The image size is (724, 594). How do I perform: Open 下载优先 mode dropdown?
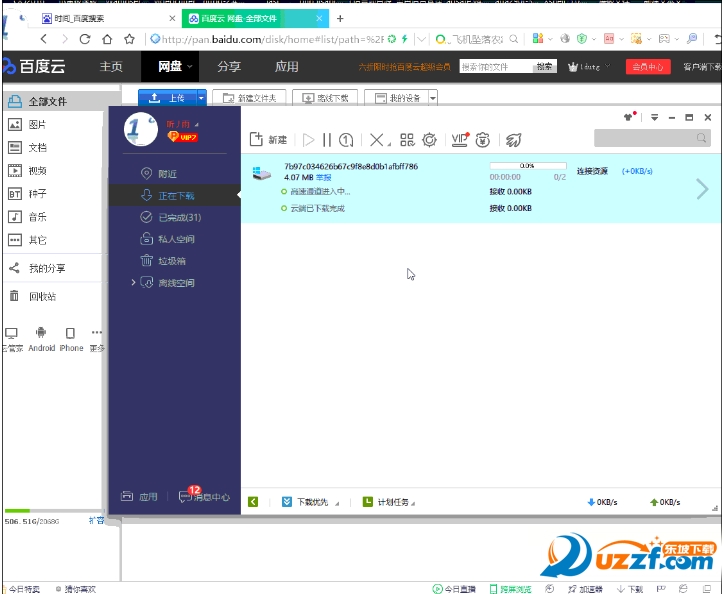[310, 502]
